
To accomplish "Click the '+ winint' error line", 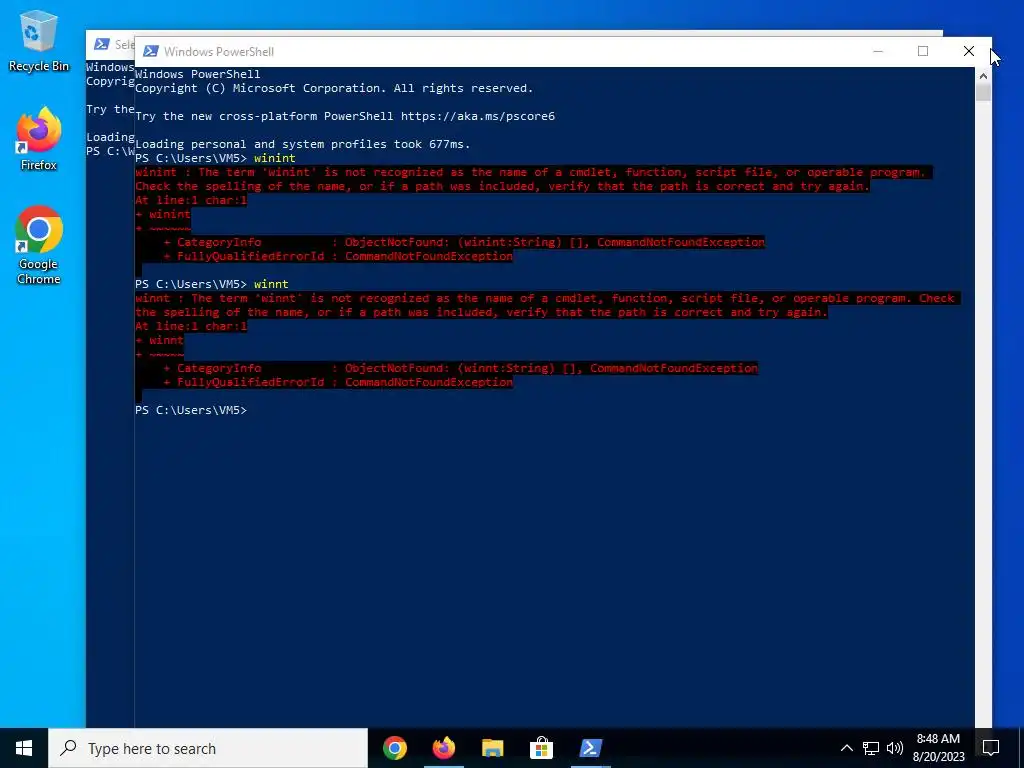I will pos(163,214).
